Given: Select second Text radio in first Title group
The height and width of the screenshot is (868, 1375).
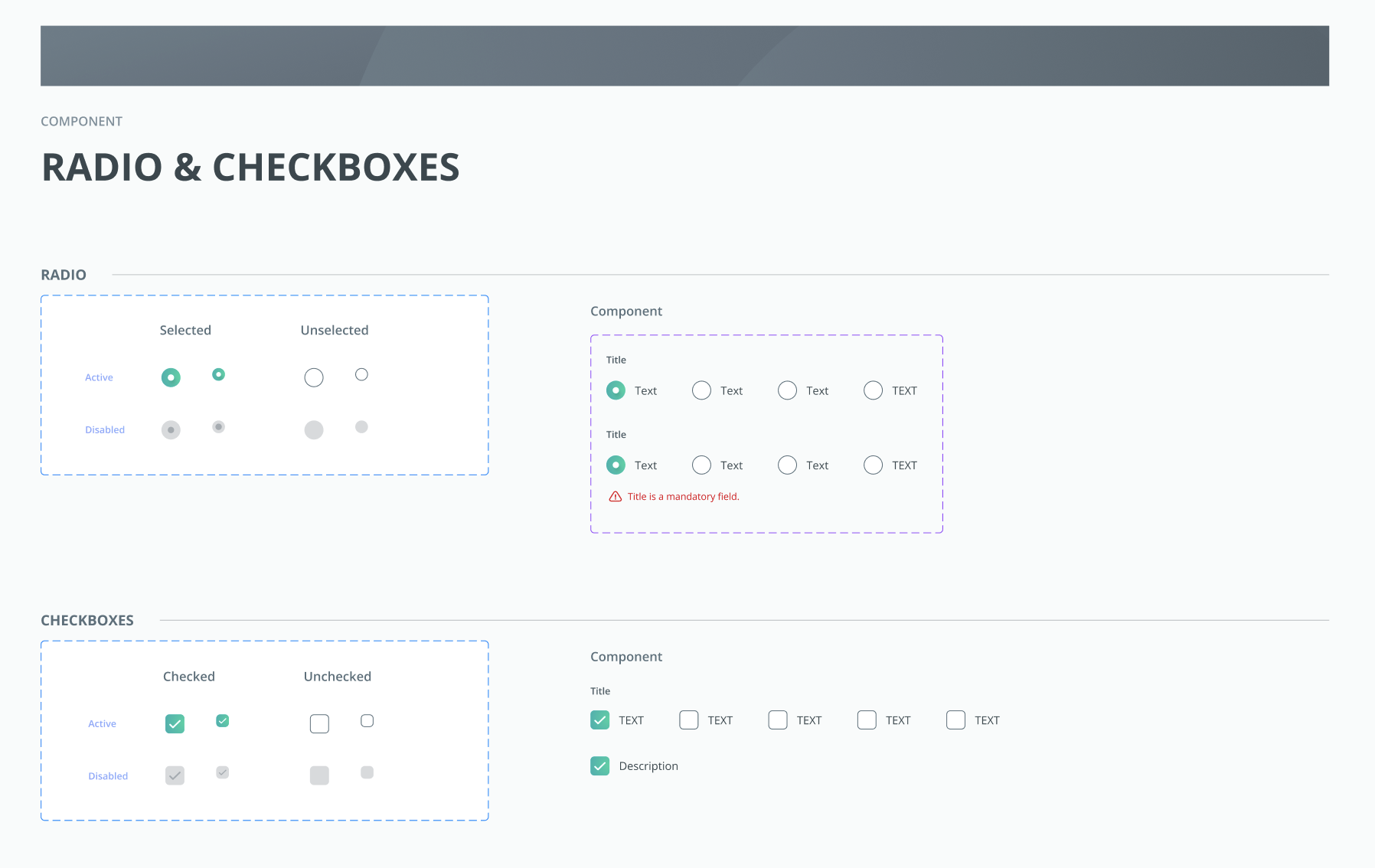Looking at the screenshot, I should 701,390.
